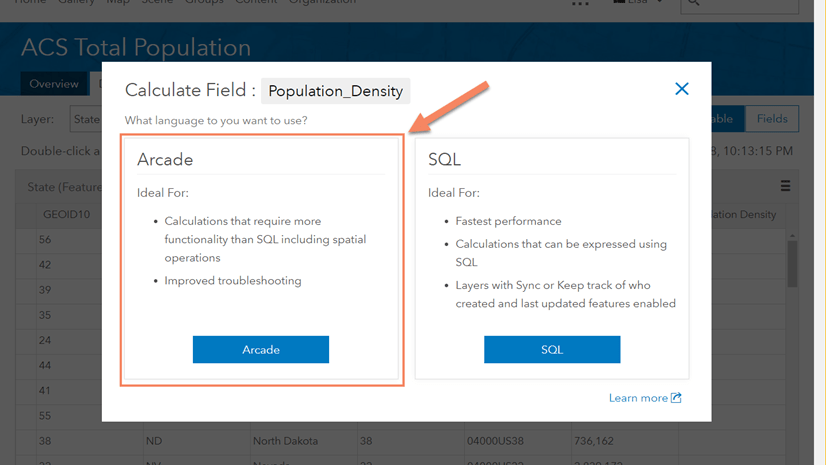Viewport: 826px width, 465px height.
Task: Expand the Layer dropdown showing State
Action: (x=86, y=119)
